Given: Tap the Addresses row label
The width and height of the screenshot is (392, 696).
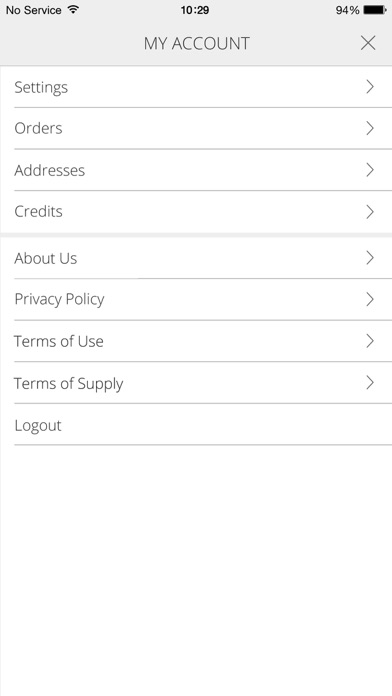Looking at the screenshot, I should coord(49,170).
